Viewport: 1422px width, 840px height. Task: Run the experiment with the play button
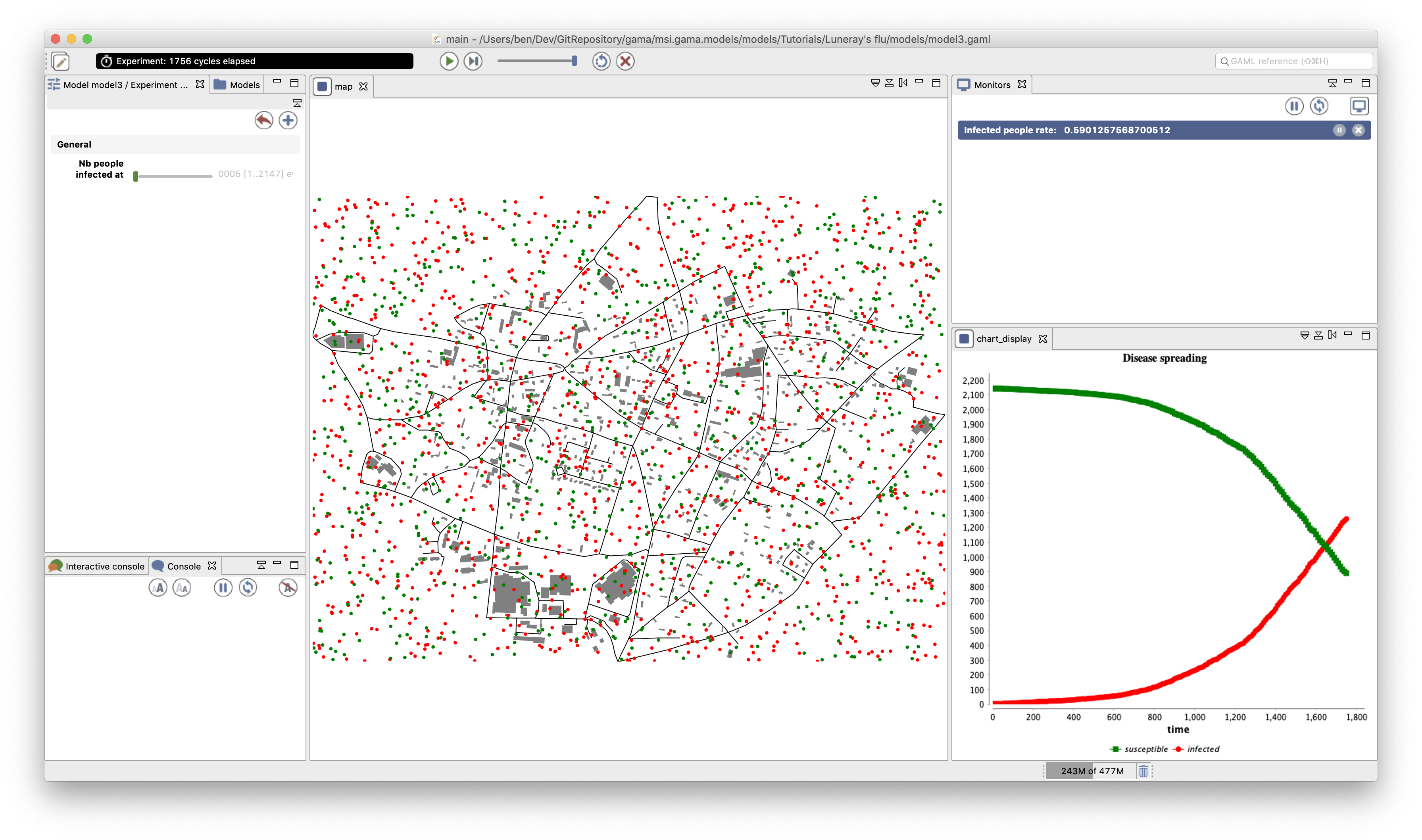448,61
